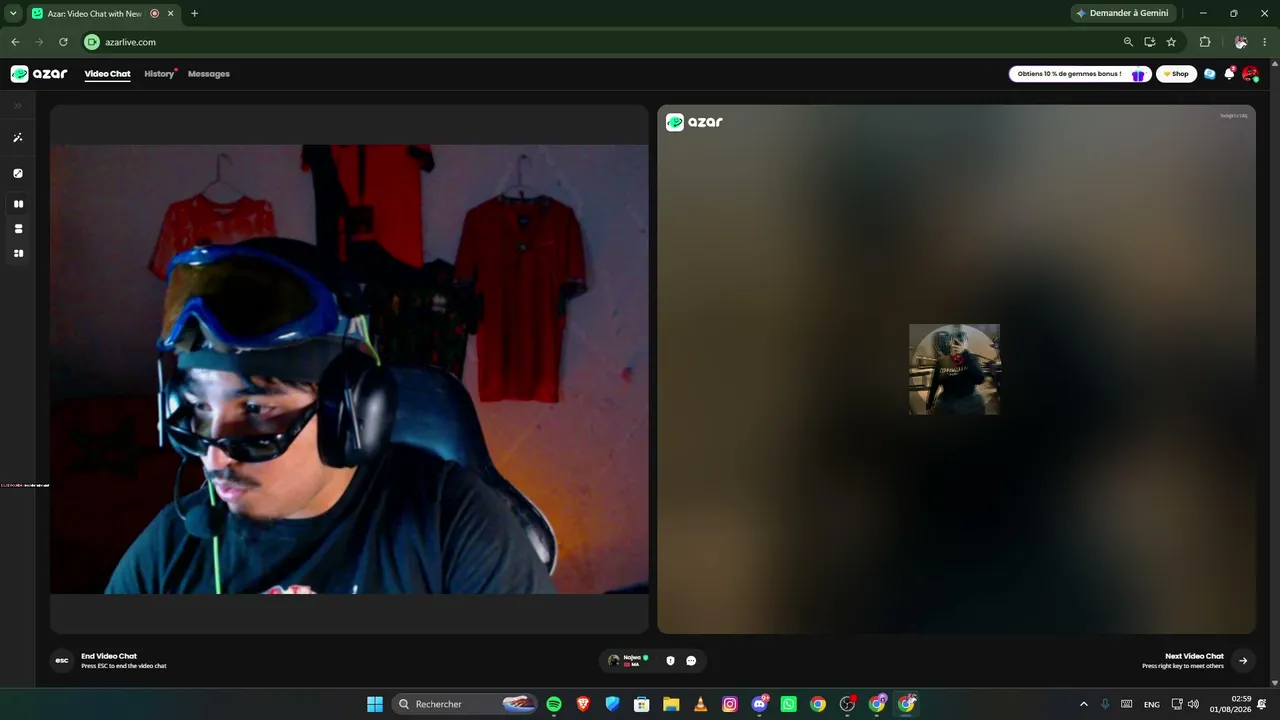Select the picture-in-picture video layout
This screenshot has width=1280, height=720.
18,254
